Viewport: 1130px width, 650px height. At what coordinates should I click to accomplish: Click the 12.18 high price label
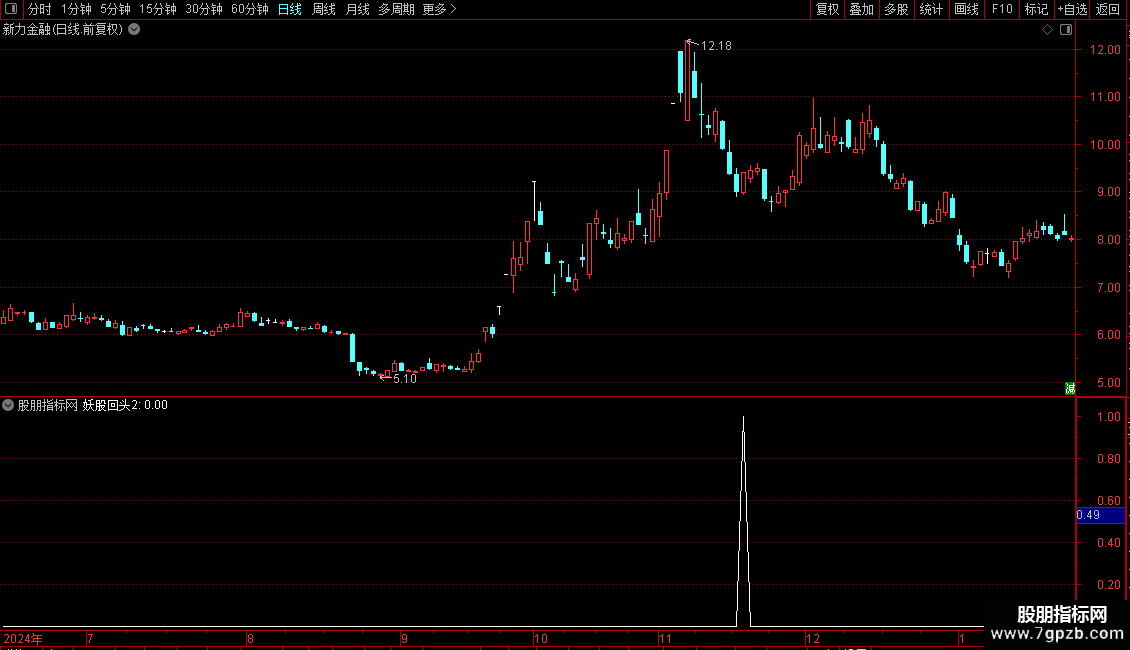716,45
